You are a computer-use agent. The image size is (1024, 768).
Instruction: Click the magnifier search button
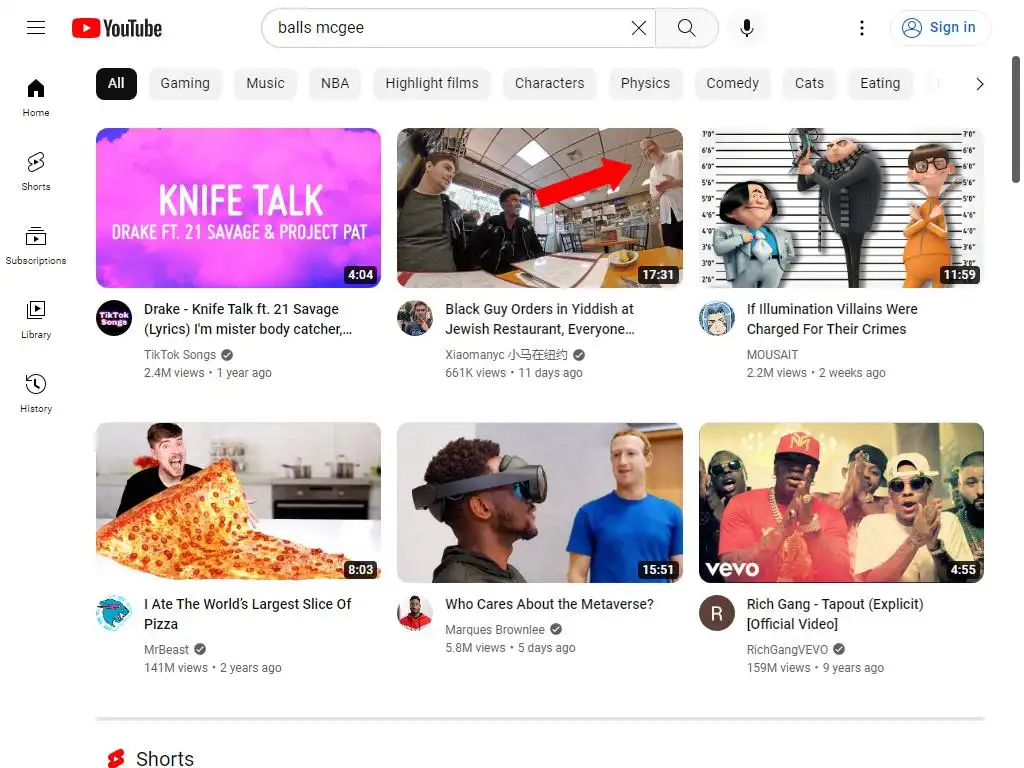coord(686,27)
